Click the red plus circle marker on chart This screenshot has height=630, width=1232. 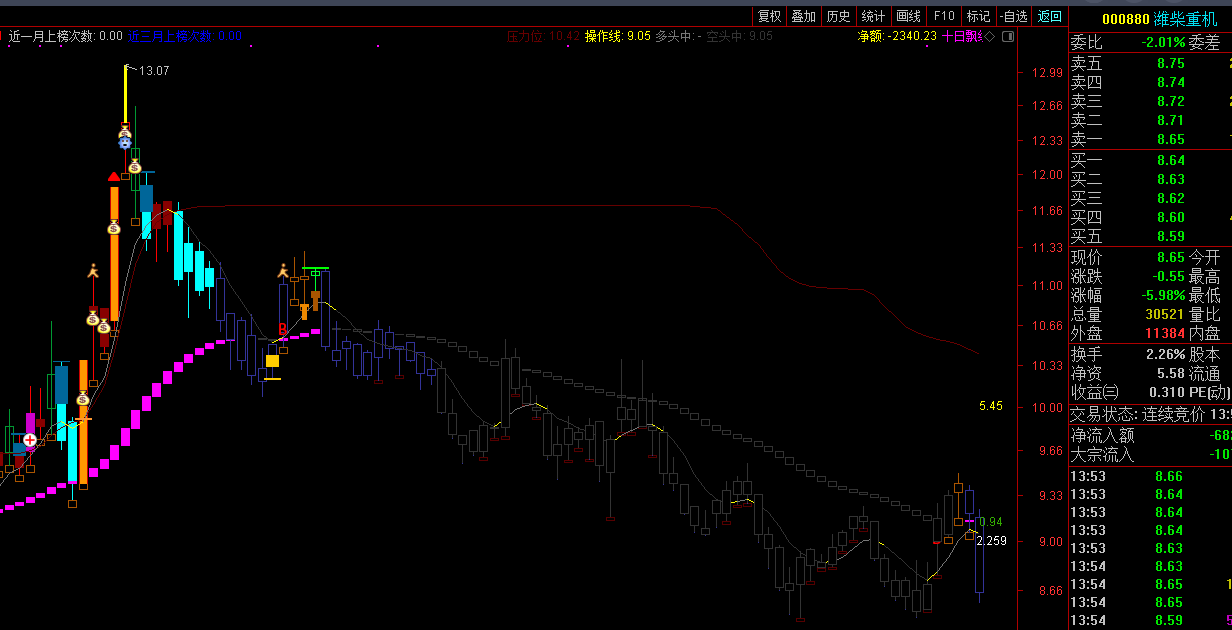point(30,439)
